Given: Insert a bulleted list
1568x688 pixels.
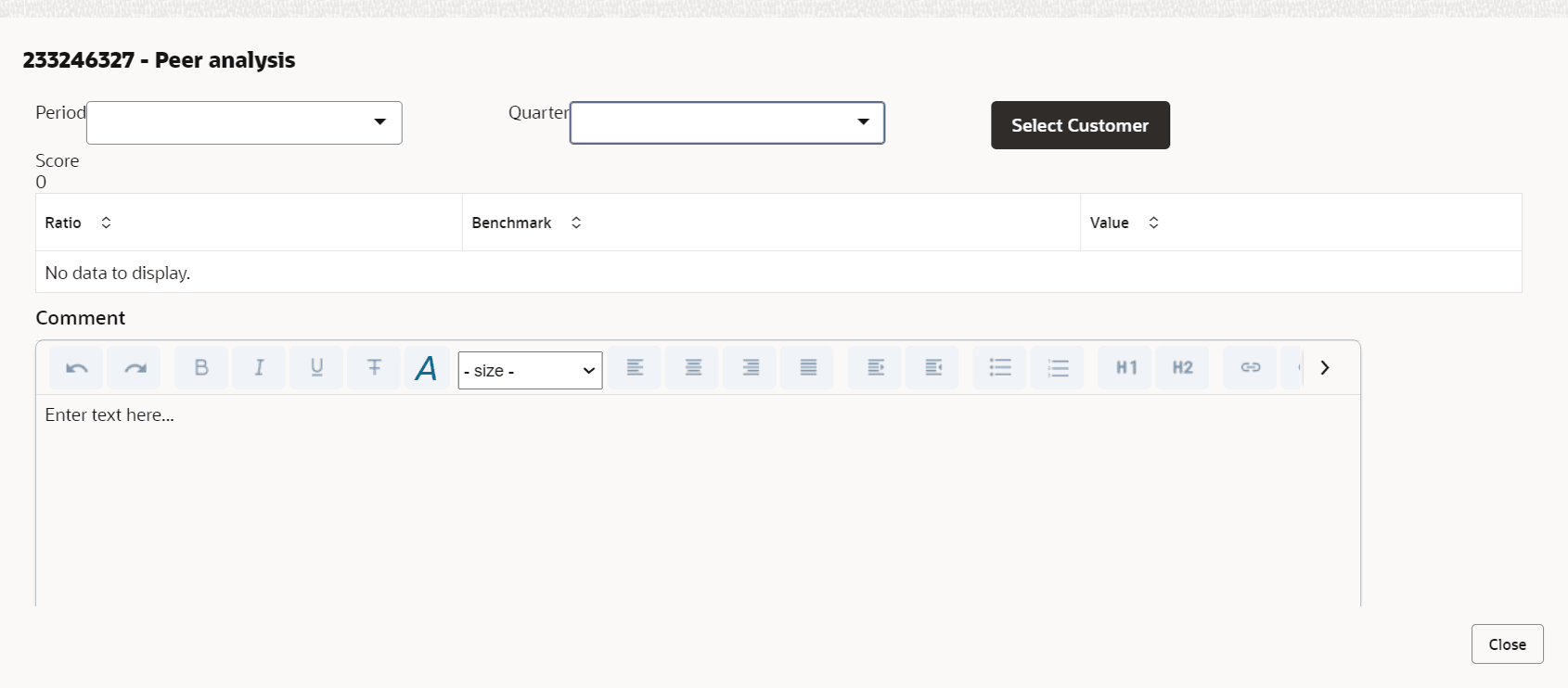Looking at the screenshot, I should point(999,368).
